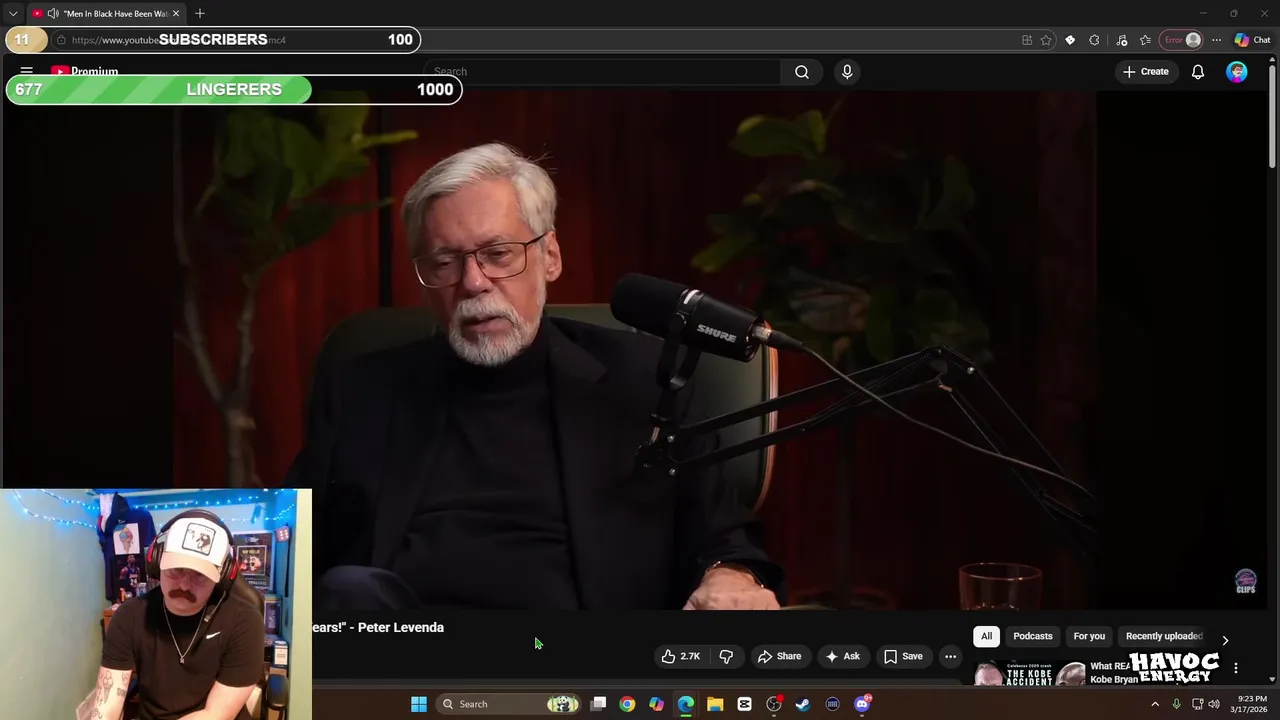Bookmark this page with star icon
Viewport: 1280px width, 720px height.
(x=1046, y=40)
